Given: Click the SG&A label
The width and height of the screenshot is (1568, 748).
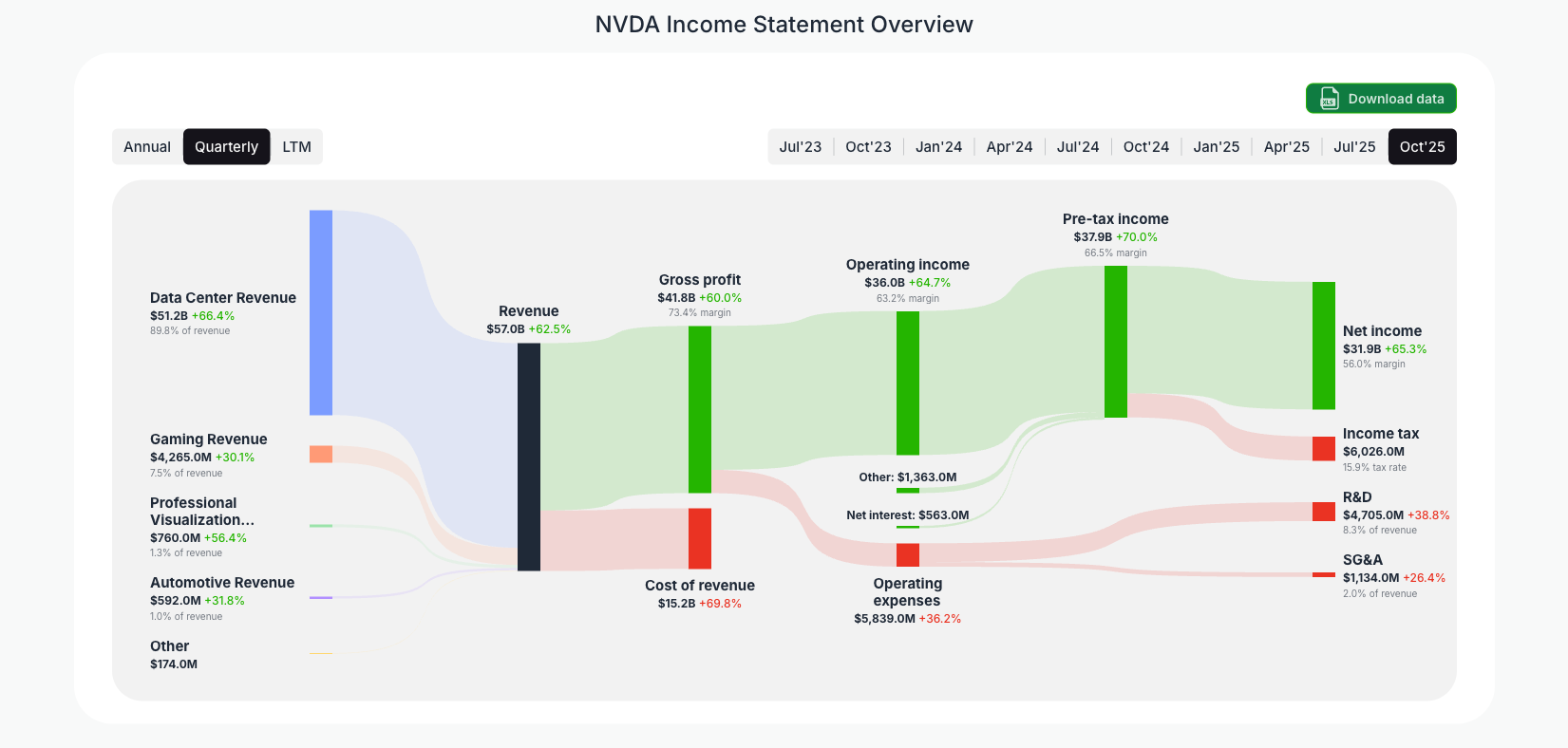Looking at the screenshot, I should pyautogui.click(x=1363, y=560).
